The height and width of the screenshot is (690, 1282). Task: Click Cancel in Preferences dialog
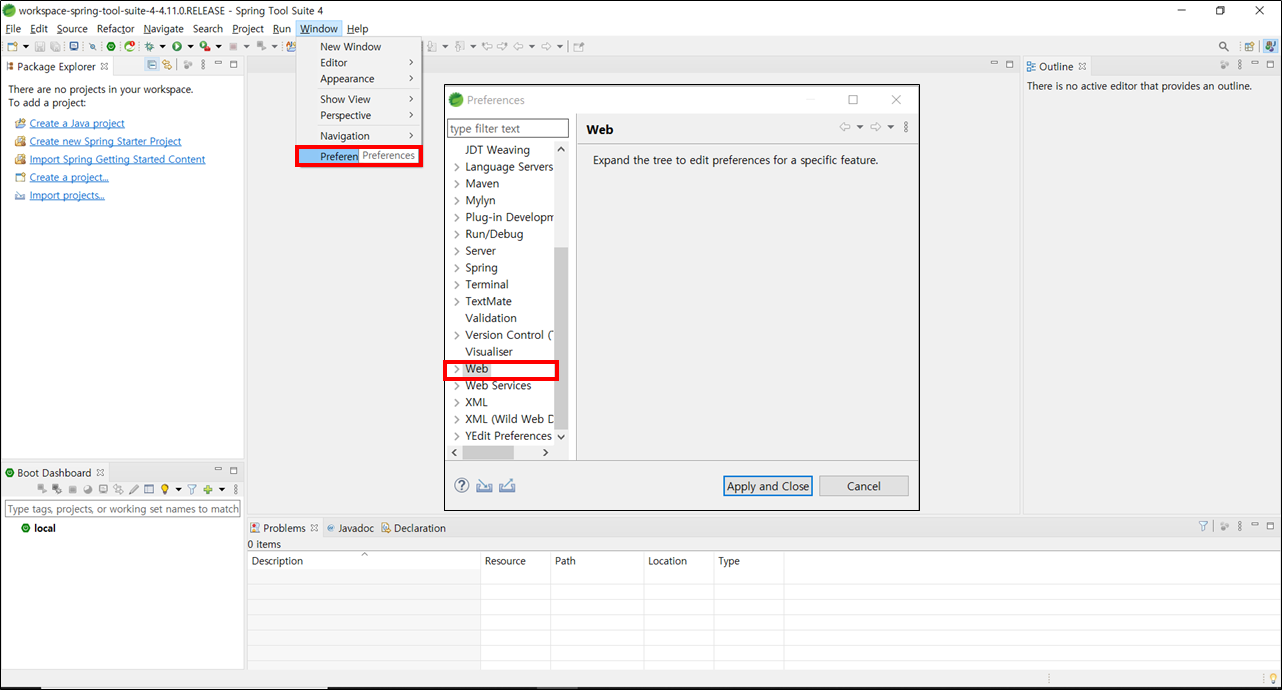pos(864,486)
